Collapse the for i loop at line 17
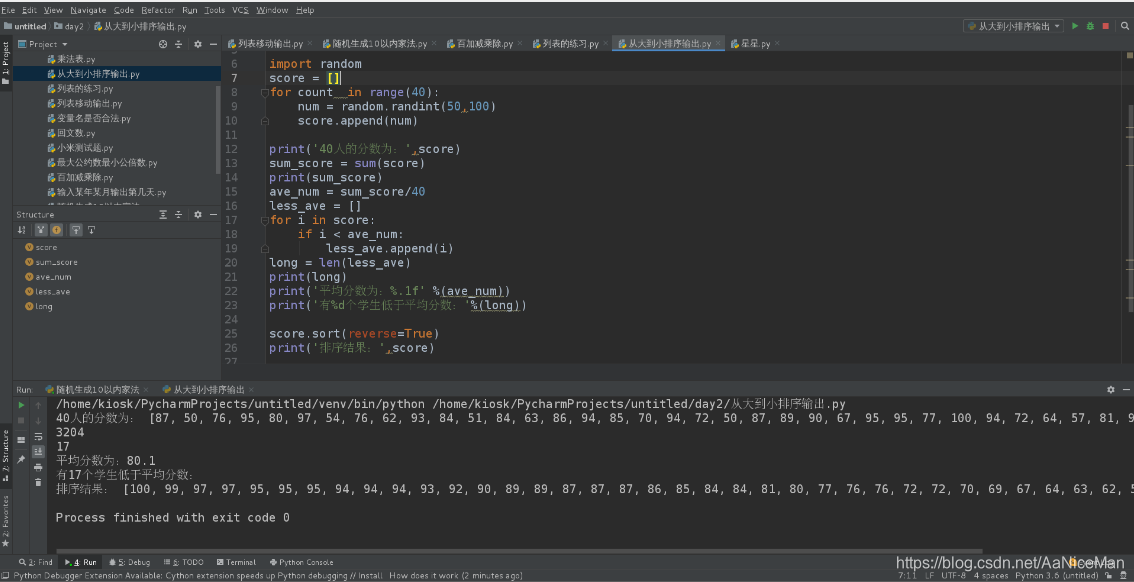Viewport: 1134px width, 582px height. pos(265,220)
